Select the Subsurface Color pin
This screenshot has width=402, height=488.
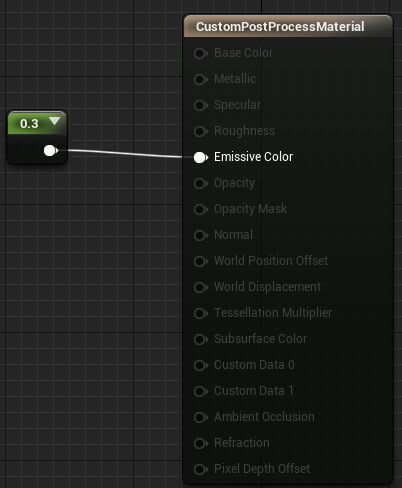point(200,339)
